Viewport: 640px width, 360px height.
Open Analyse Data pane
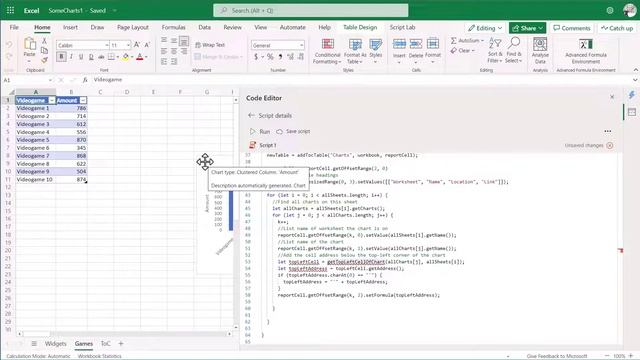click(x=540, y=51)
